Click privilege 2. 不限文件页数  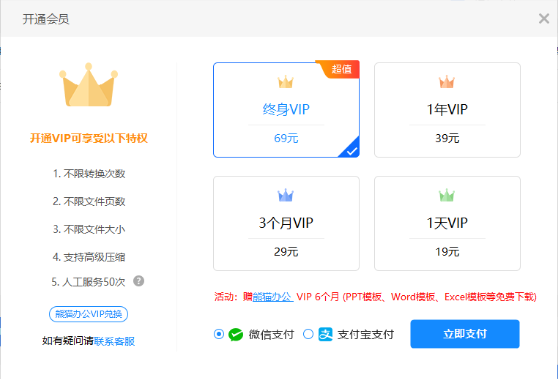pyautogui.click(x=89, y=201)
